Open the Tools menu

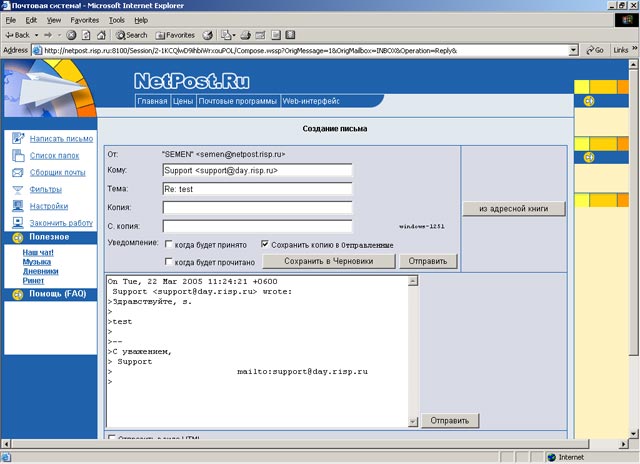[x=116, y=20]
